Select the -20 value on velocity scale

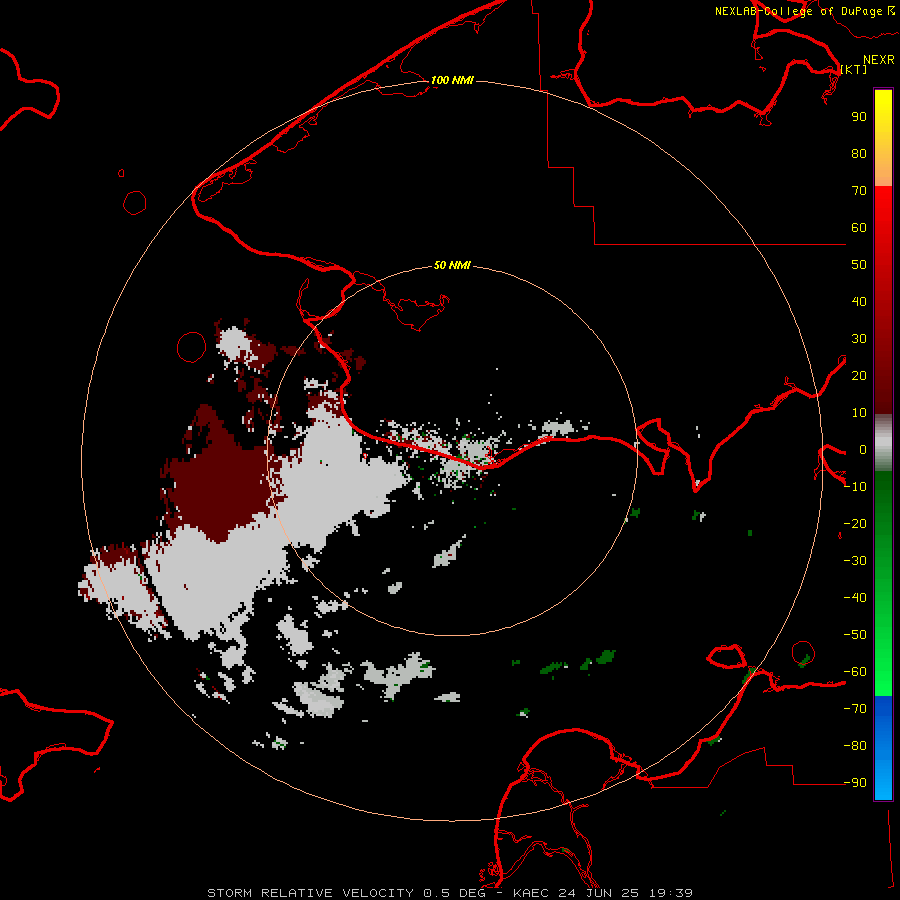[x=855, y=523]
